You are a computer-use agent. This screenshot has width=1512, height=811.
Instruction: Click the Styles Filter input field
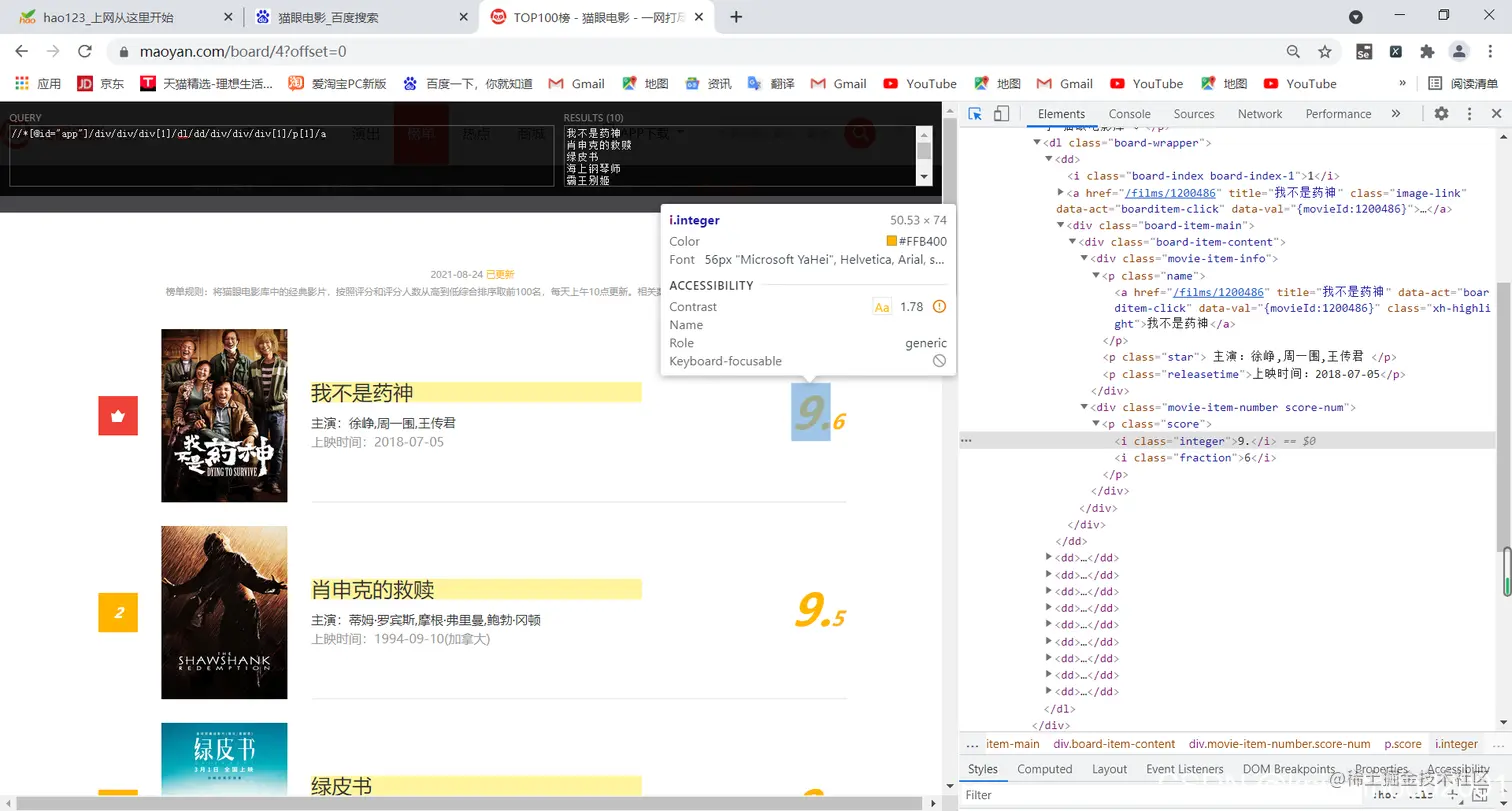[1160, 795]
